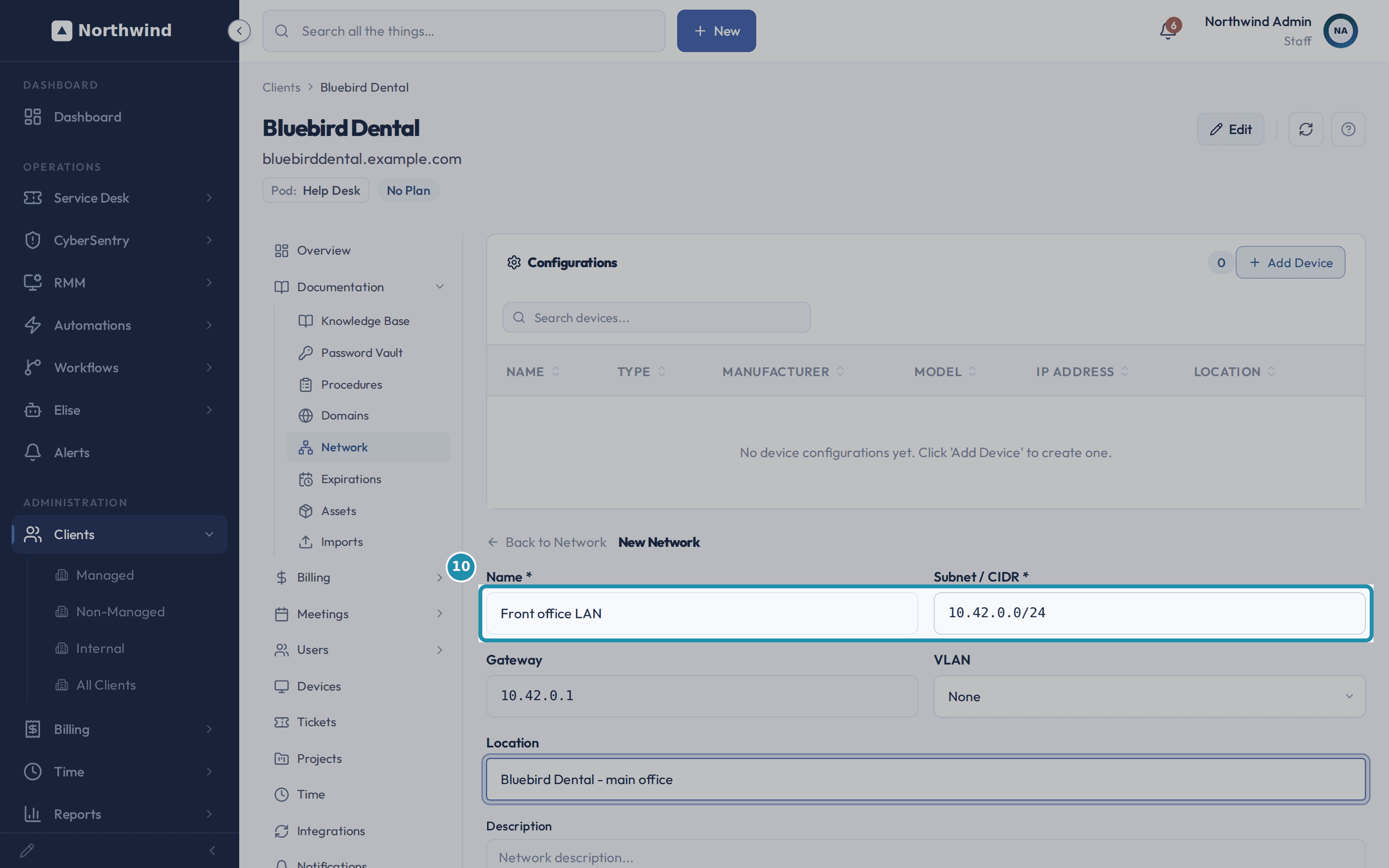Image resolution: width=1389 pixels, height=868 pixels.
Task: Expand the CyberSentry menu
Action: coord(120,240)
